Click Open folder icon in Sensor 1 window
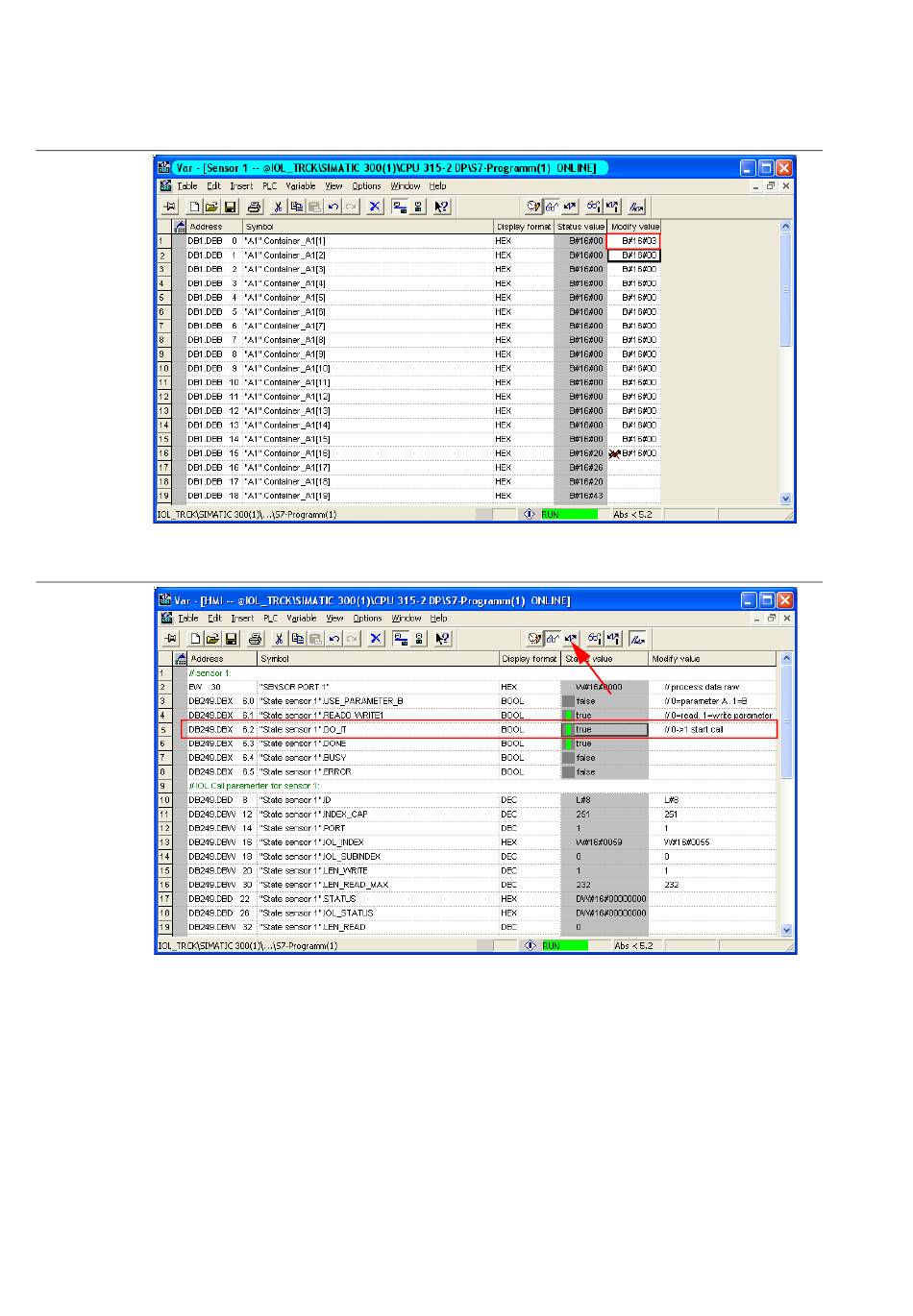Image resolution: width=913 pixels, height=1316 pixels. point(211,207)
